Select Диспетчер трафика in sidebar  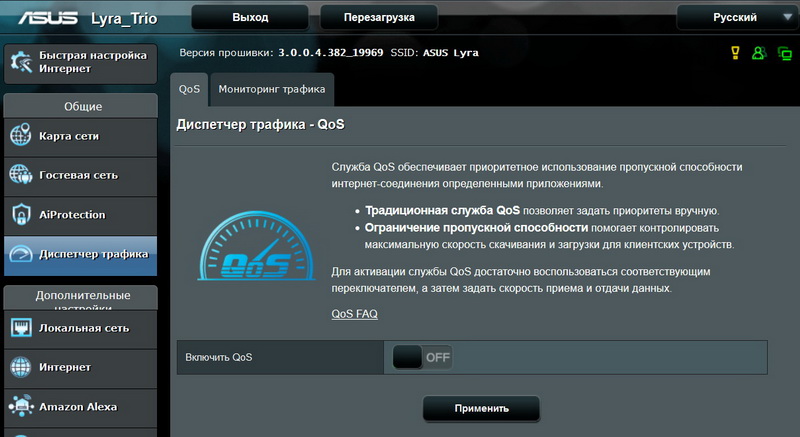click(79, 255)
